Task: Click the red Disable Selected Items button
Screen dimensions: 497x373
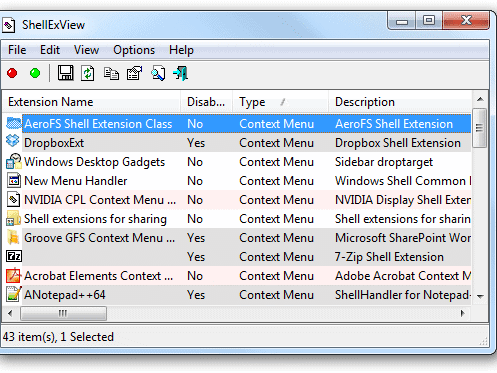Action: [x=12, y=73]
